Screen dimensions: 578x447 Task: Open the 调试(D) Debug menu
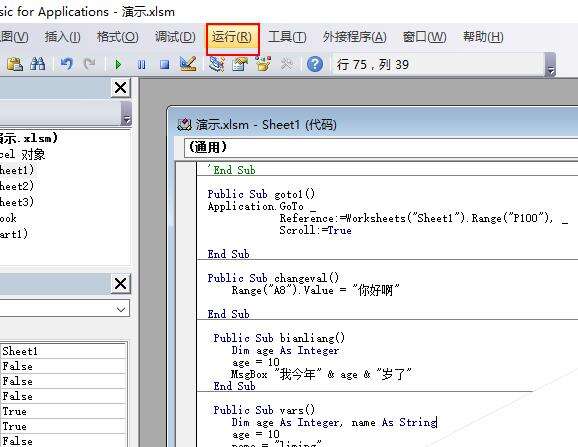(x=175, y=37)
